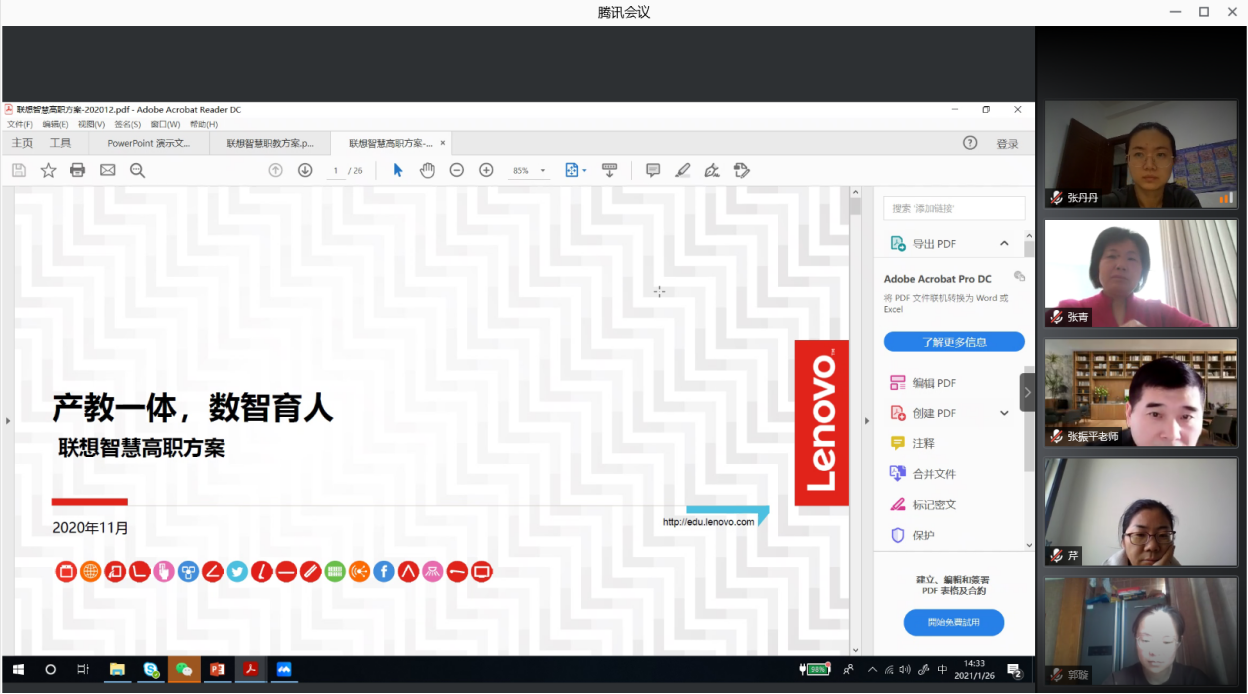Image resolution: width=1248 pixels, height=694 pixels.
Task: Send file by email envelope icon
Action: coord(107,170)
